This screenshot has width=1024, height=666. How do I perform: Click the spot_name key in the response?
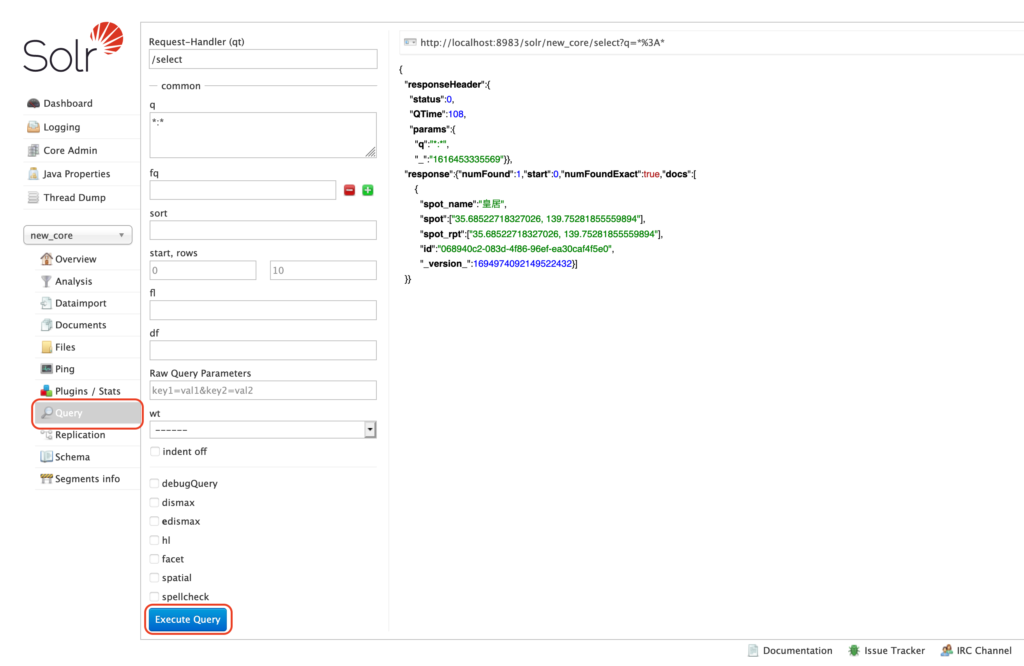[x=448, y=204]
